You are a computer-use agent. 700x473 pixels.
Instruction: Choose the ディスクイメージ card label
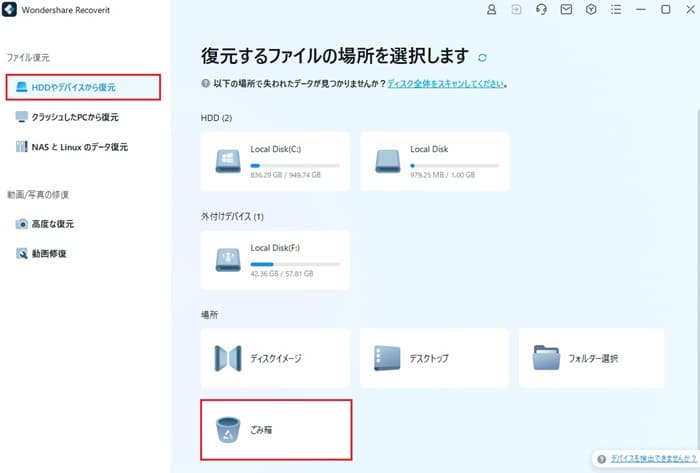pyautogui.click(x=275, y=358)
